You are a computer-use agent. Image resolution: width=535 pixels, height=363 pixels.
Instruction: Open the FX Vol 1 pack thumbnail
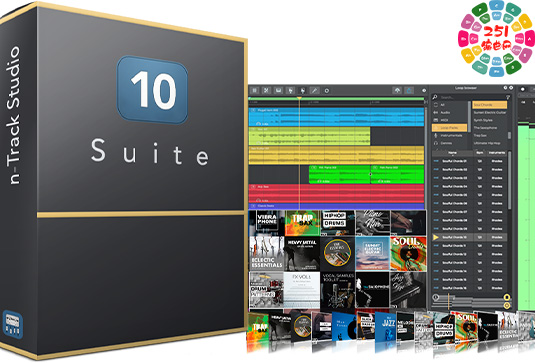[x=302, y=290]
